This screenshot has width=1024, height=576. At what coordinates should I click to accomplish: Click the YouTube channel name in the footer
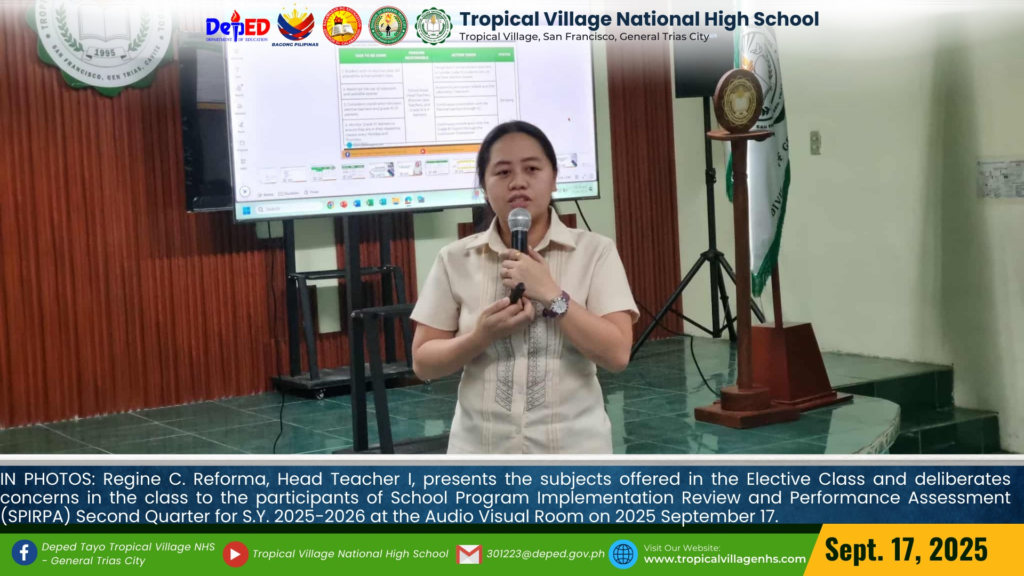(x=350, y=553)
